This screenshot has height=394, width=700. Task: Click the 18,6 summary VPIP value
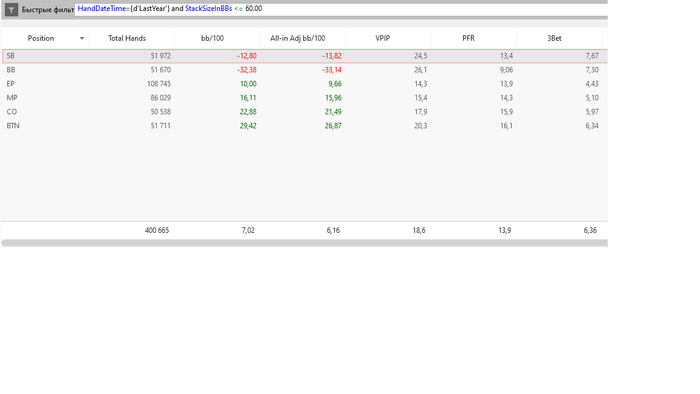(x=419, y=230)
